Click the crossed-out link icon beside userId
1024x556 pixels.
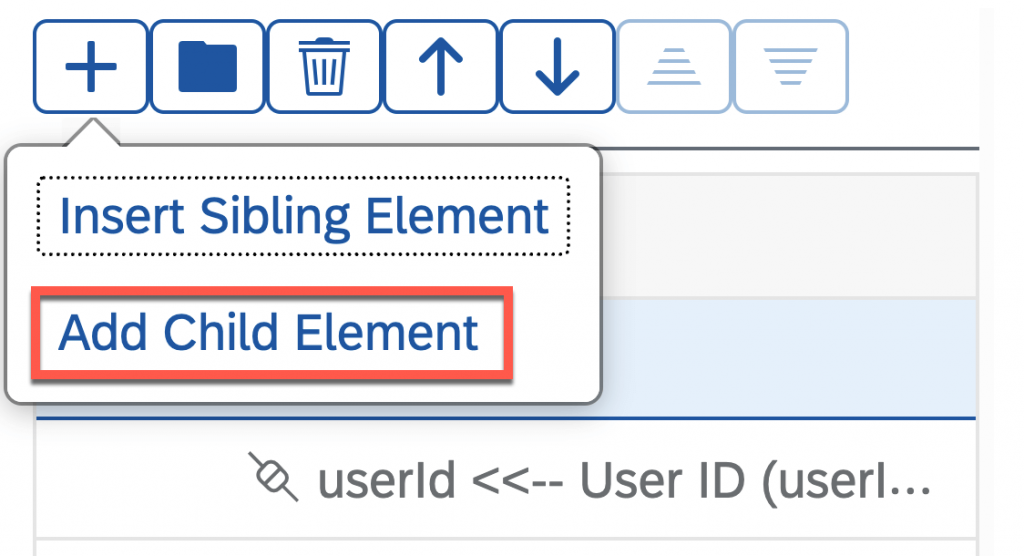tap(273, 477)
